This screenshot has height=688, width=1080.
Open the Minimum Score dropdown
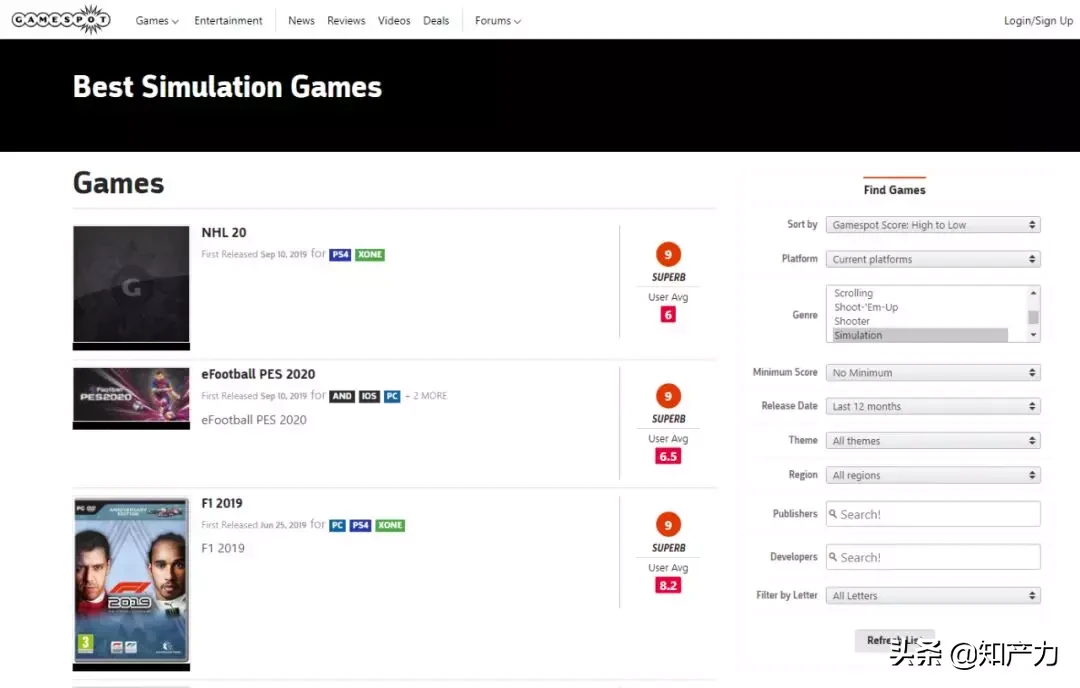tap(933, 373)
